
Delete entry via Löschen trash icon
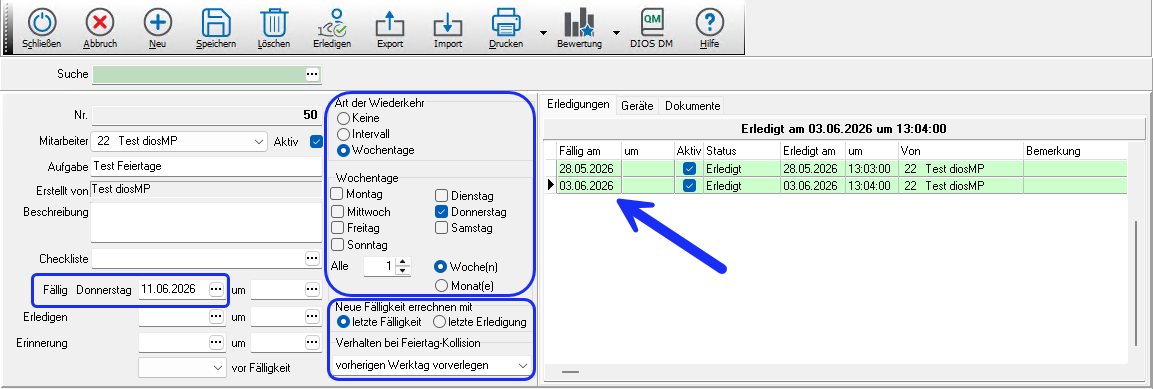[x=274, y=23]
